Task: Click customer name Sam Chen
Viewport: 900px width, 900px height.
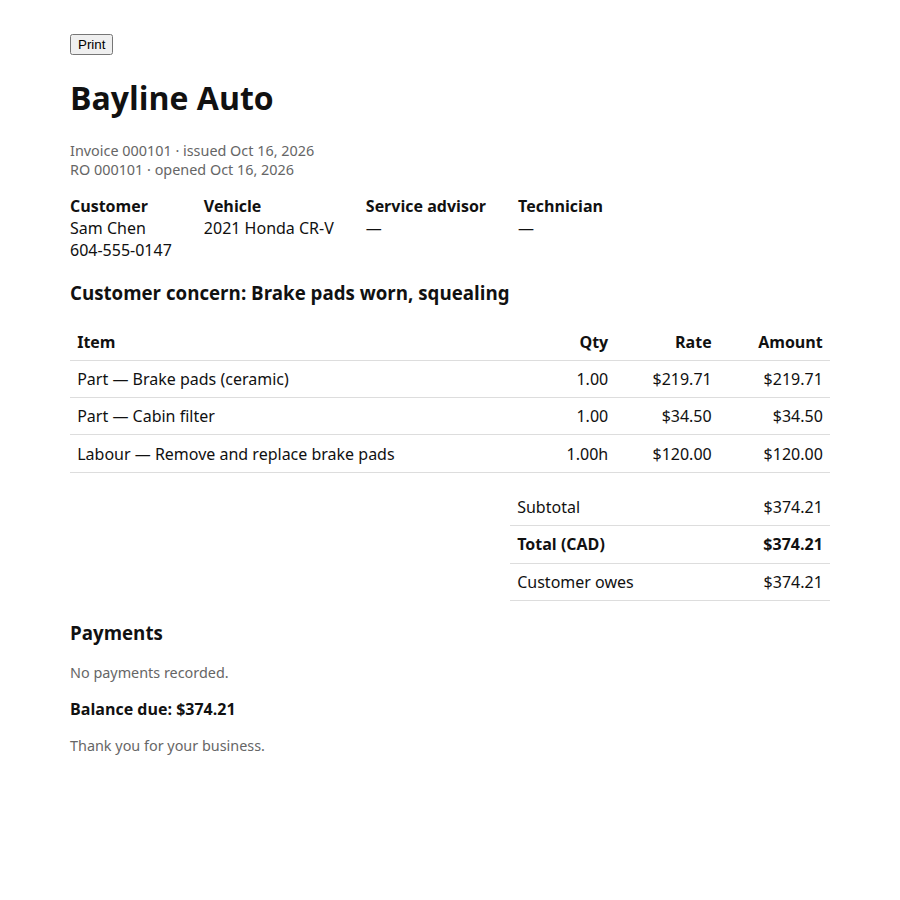Action: pos(108,228)
